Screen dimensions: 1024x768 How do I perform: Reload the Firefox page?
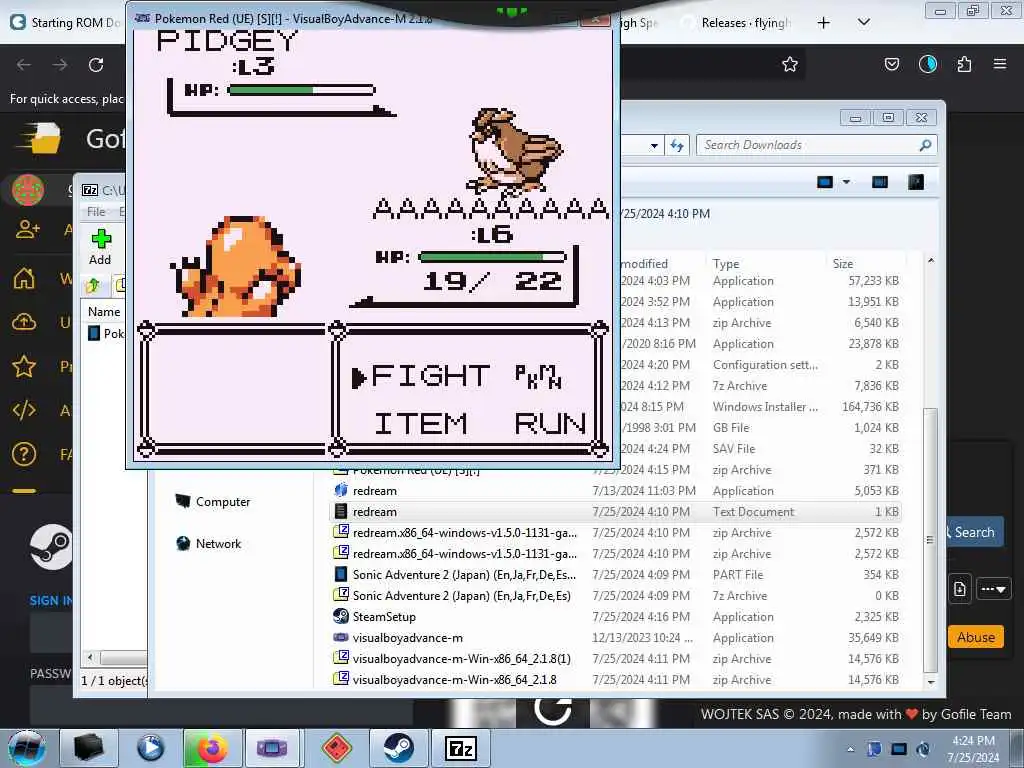coord(96,65)
